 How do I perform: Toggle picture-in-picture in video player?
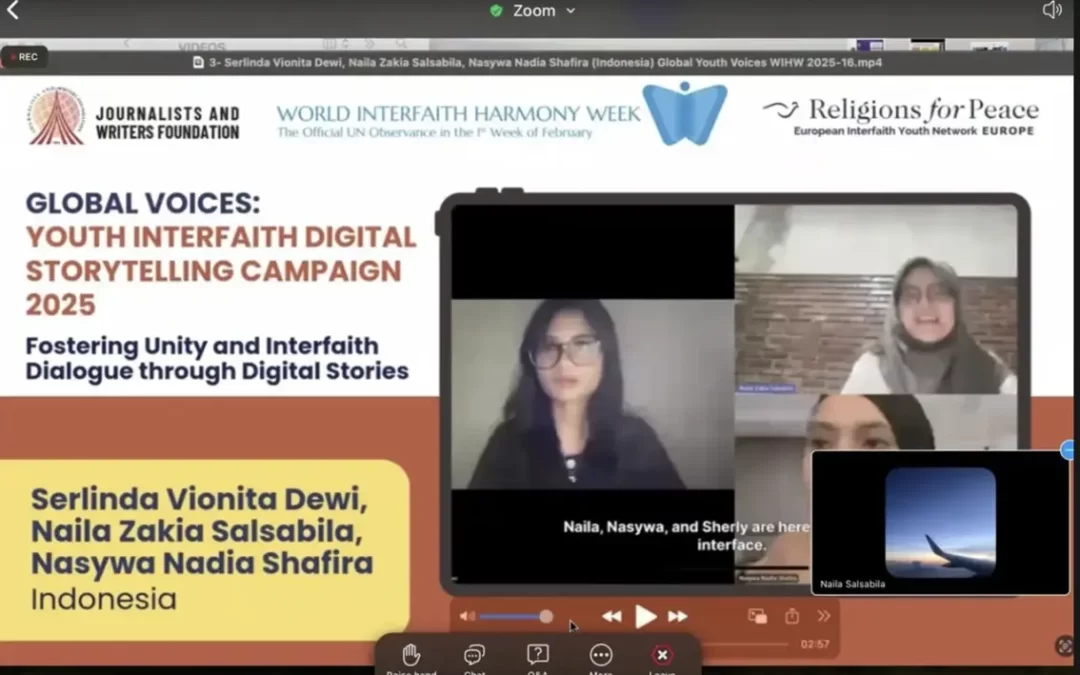tap(757, 616)
